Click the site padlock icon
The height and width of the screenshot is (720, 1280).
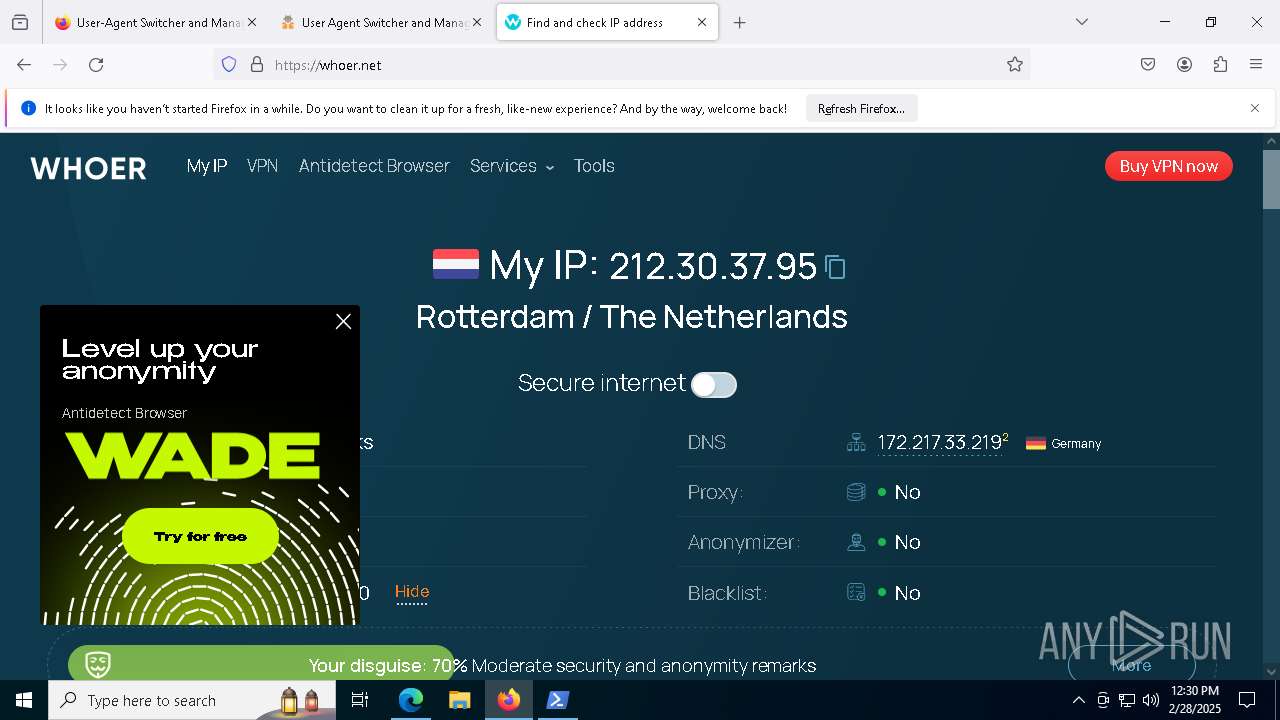pos(257,65)
